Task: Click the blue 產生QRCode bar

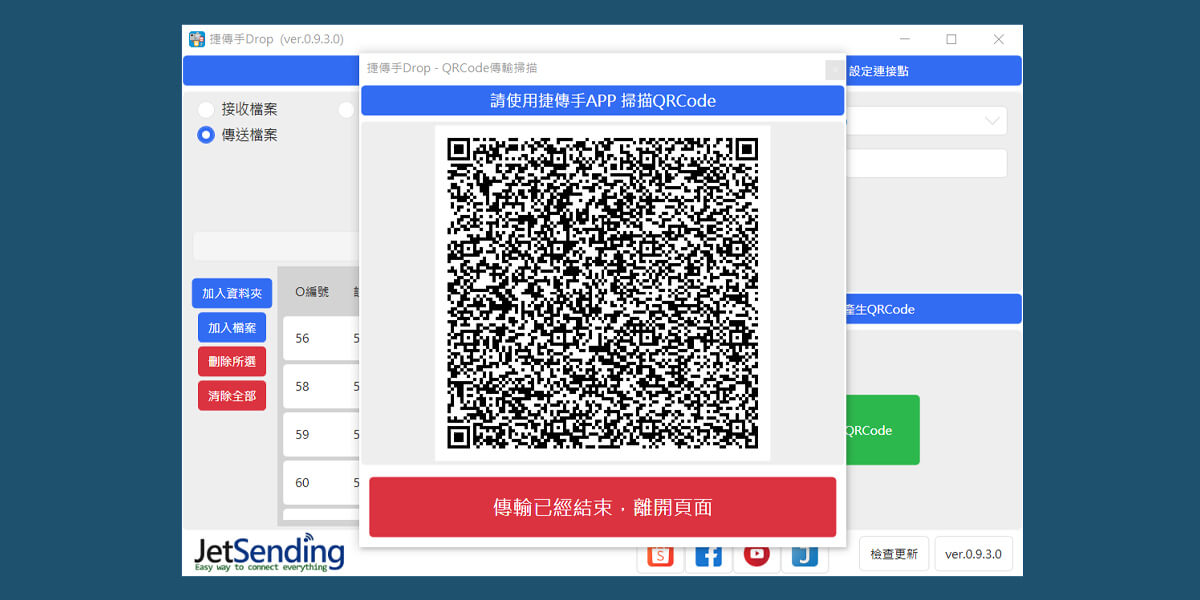Action: (x=933, y=309)
